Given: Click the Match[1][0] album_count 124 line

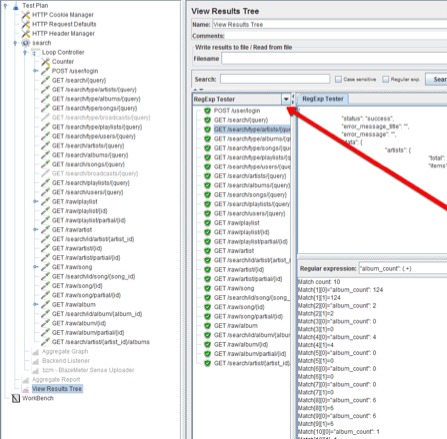Looking at the screenshot, I should click(340, 290).
